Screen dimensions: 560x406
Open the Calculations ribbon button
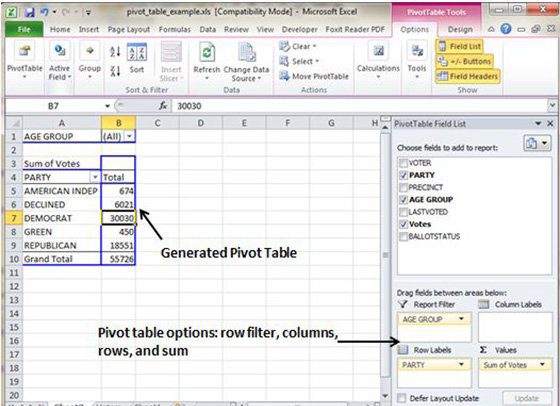[x=378, y=61]
